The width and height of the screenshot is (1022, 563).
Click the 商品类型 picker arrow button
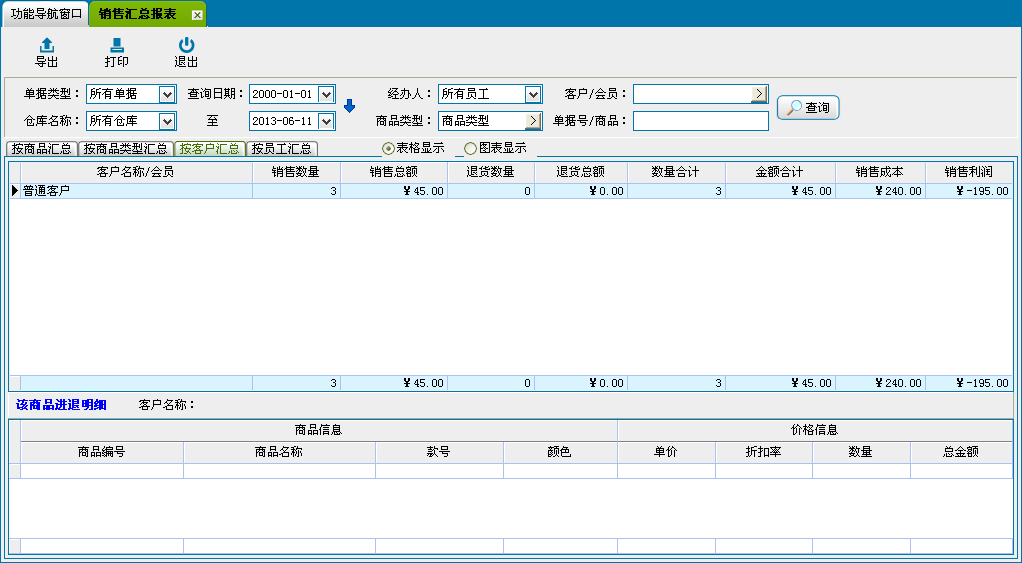click(533, 121)
